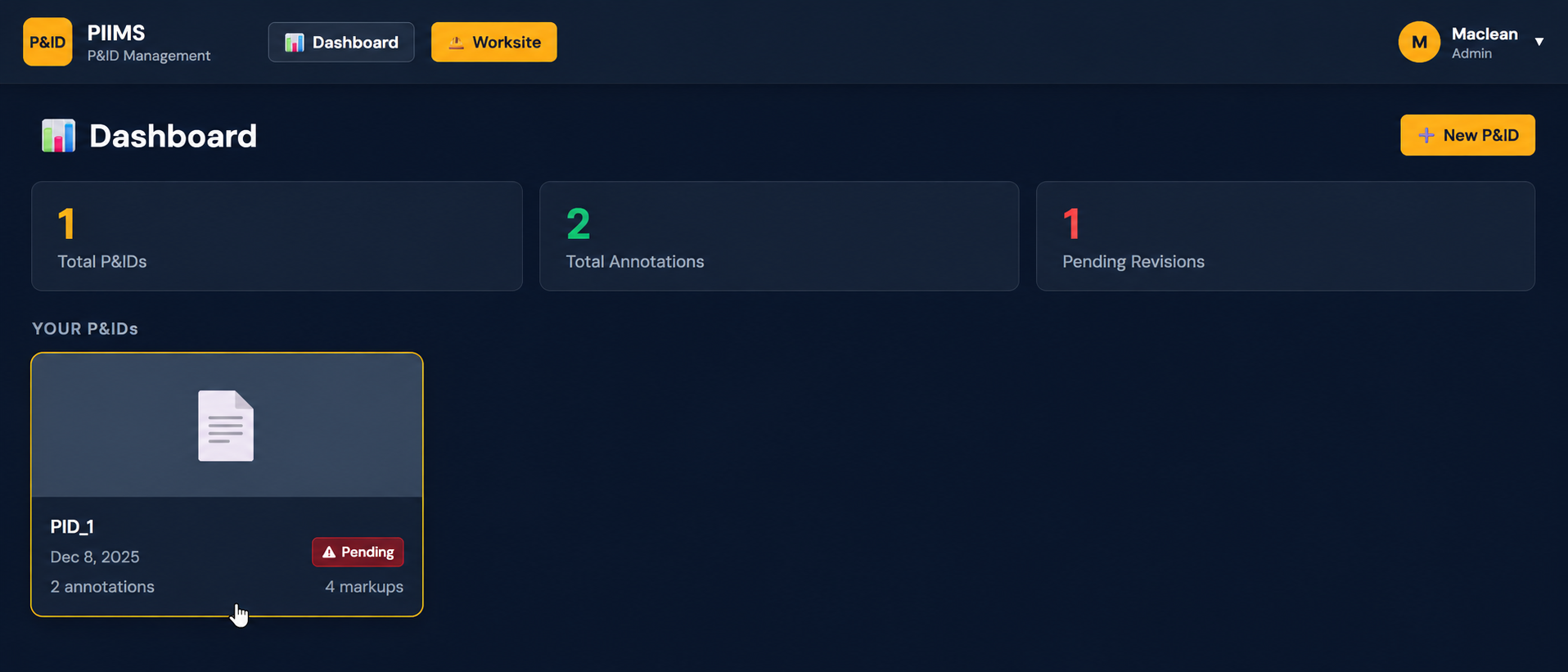Click the Admin role label
The height and width of the screenshot is (672, 1568).
click(1471, 53)
